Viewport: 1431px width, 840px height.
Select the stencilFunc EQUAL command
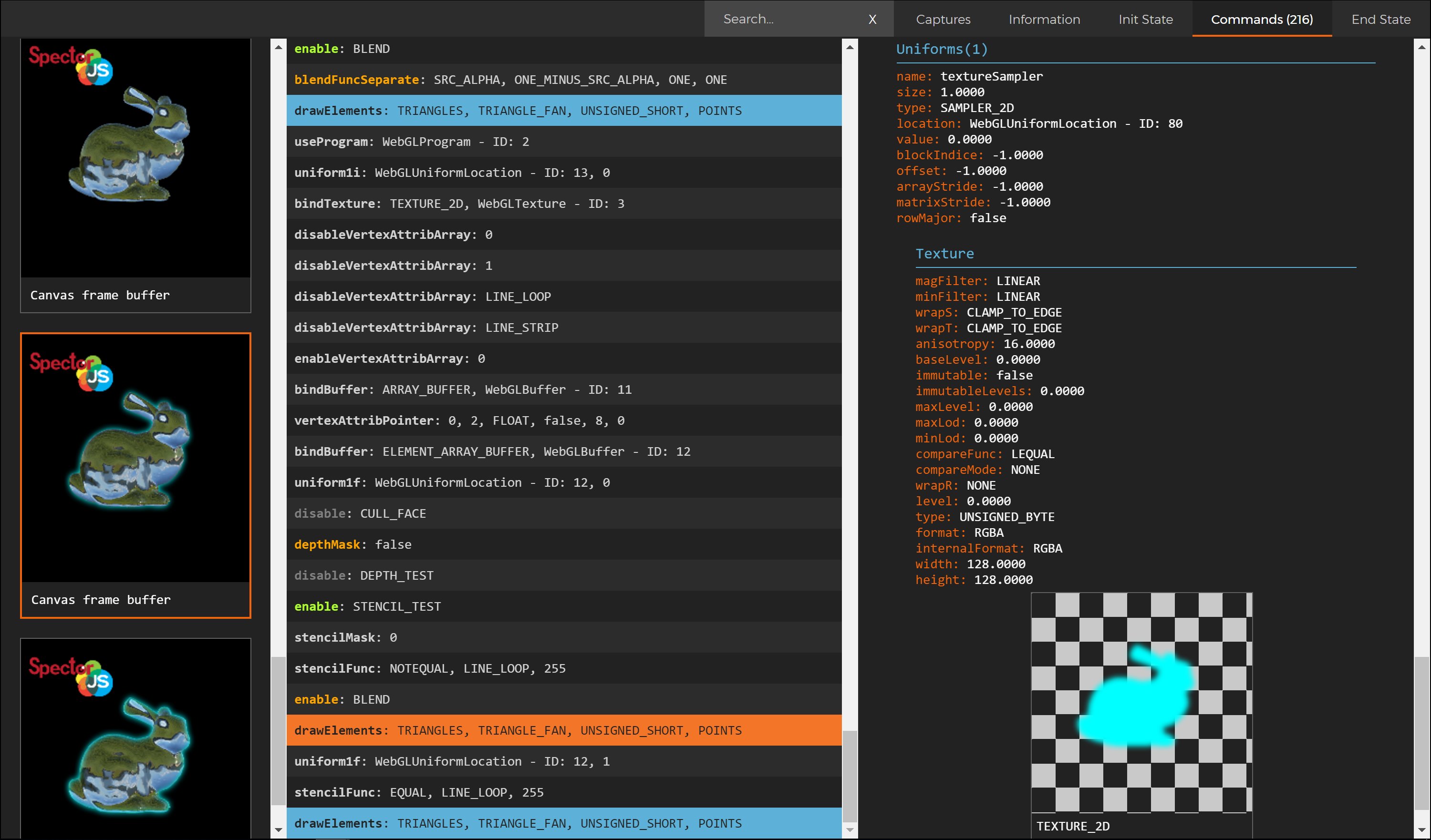[564, 792]
